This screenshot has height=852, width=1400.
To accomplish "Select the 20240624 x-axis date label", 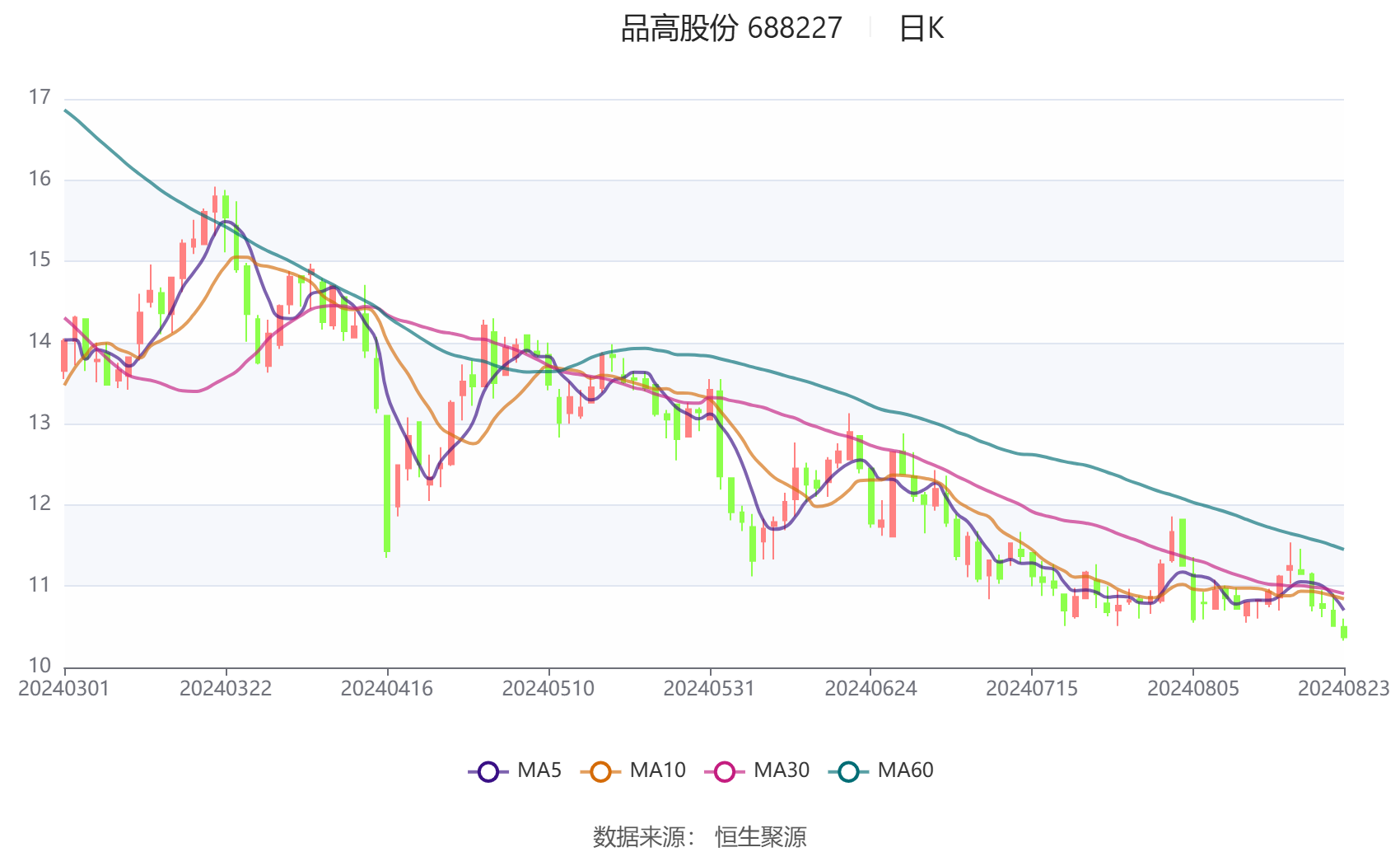I will pyautogui.click(x=870, y=688).
